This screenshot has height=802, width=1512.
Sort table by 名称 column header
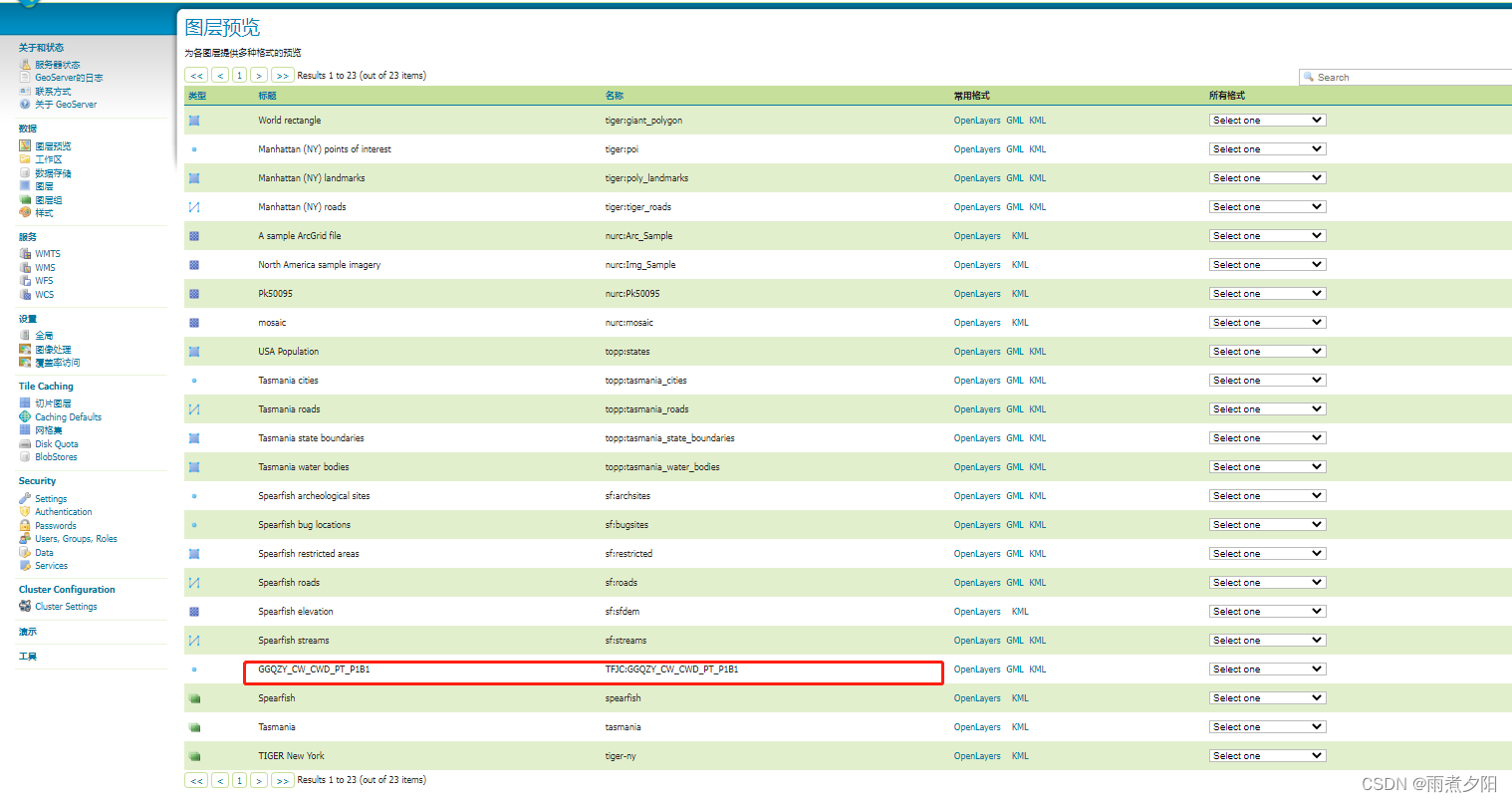point(615,96)
